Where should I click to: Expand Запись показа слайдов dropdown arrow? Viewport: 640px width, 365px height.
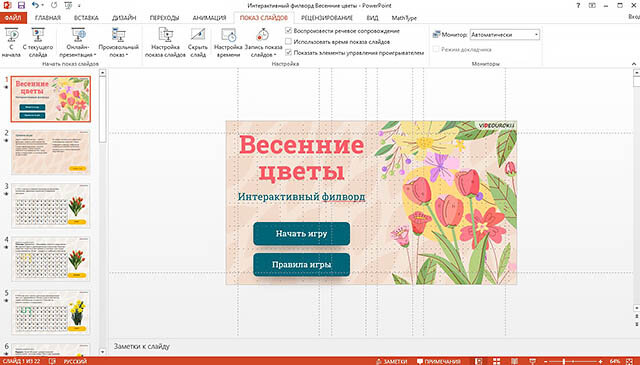pyautogui.click(x=275, y=55)
